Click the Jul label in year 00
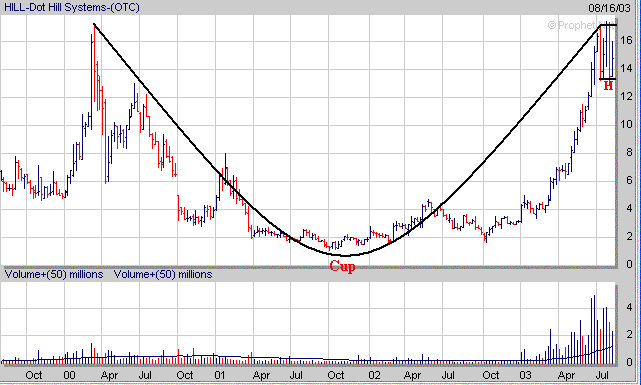 145,375
